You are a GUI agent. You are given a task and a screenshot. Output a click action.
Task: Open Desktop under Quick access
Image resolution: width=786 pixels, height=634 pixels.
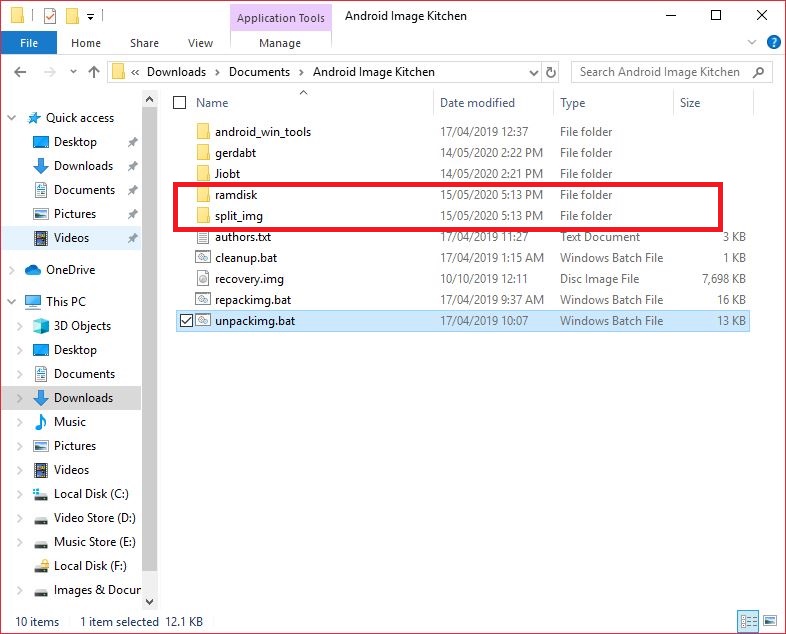click(x=75, y=142)
